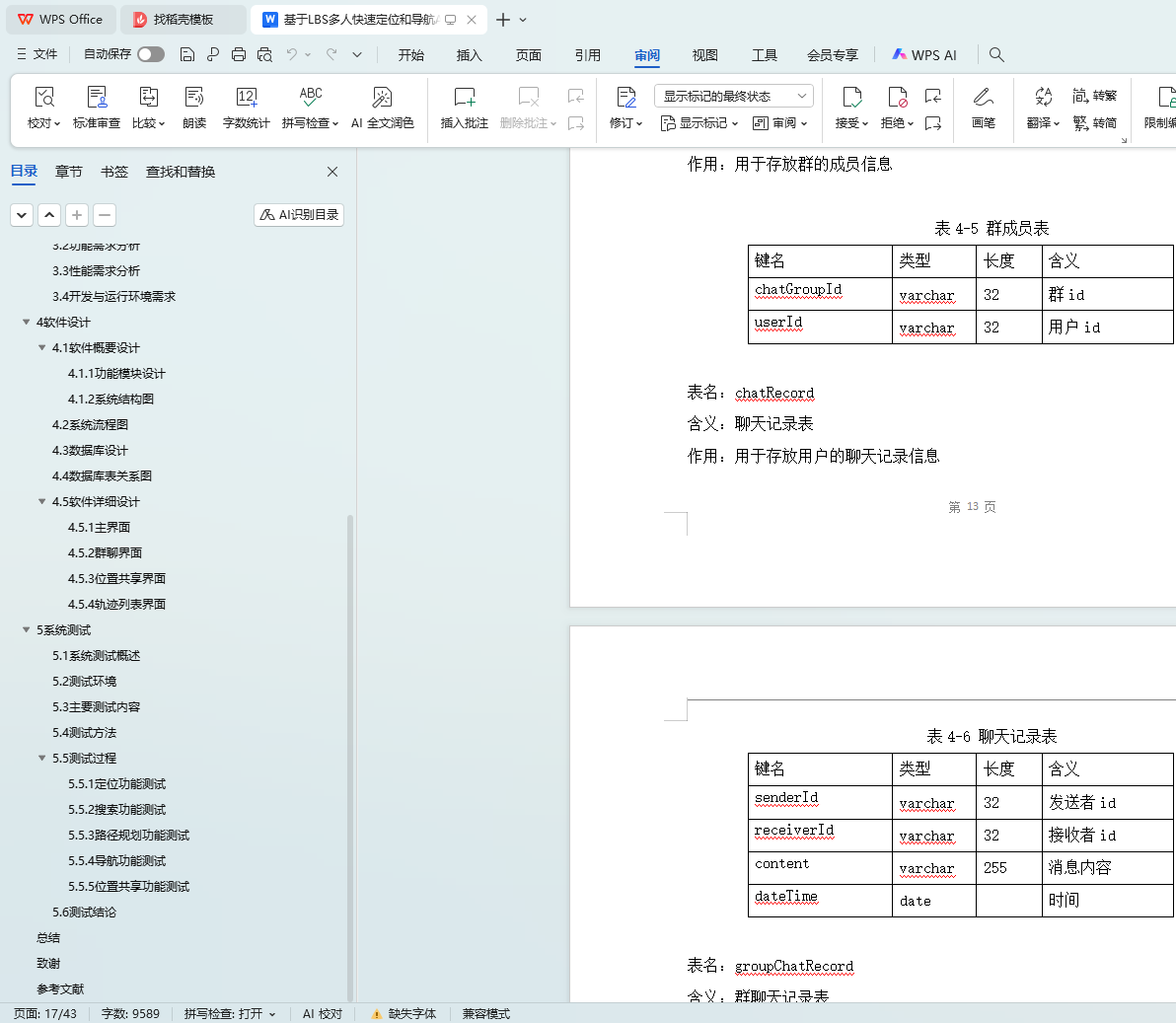Collapse the 4软件设计 outline section

point(27,323)
